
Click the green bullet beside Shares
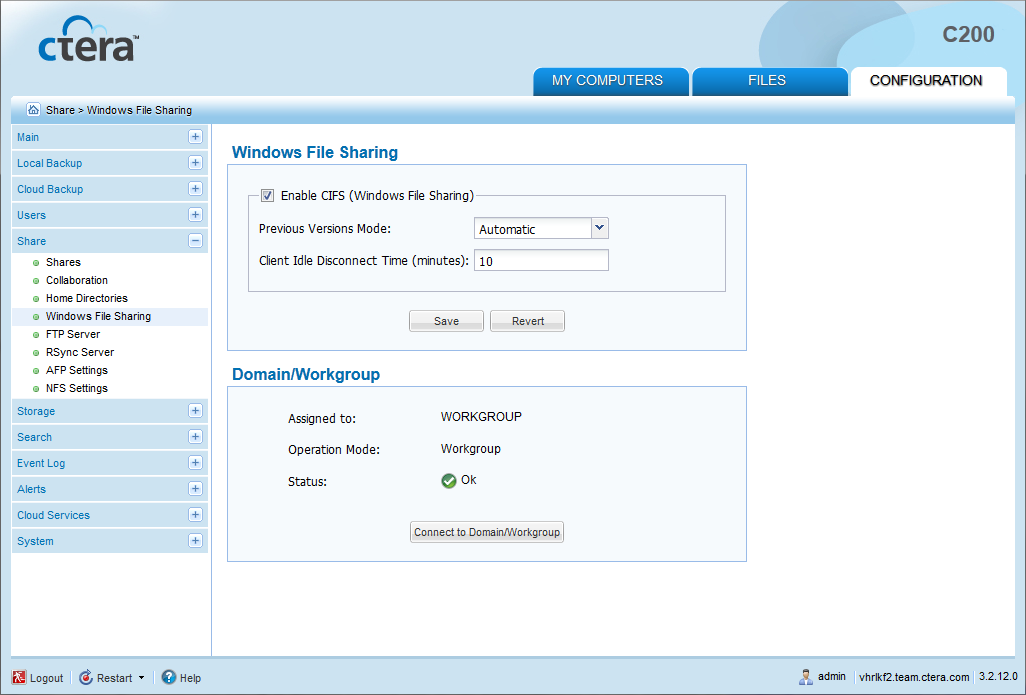36,263
